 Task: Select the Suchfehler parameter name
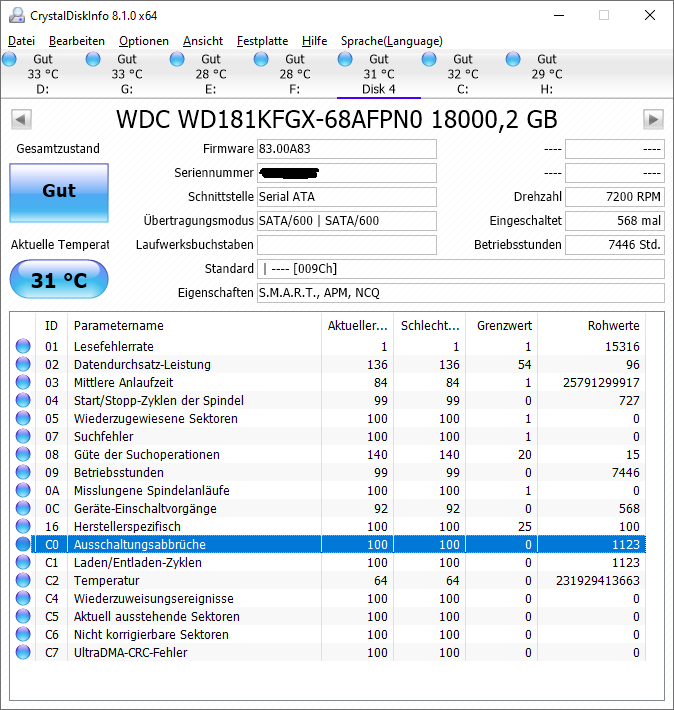[104, 437]
